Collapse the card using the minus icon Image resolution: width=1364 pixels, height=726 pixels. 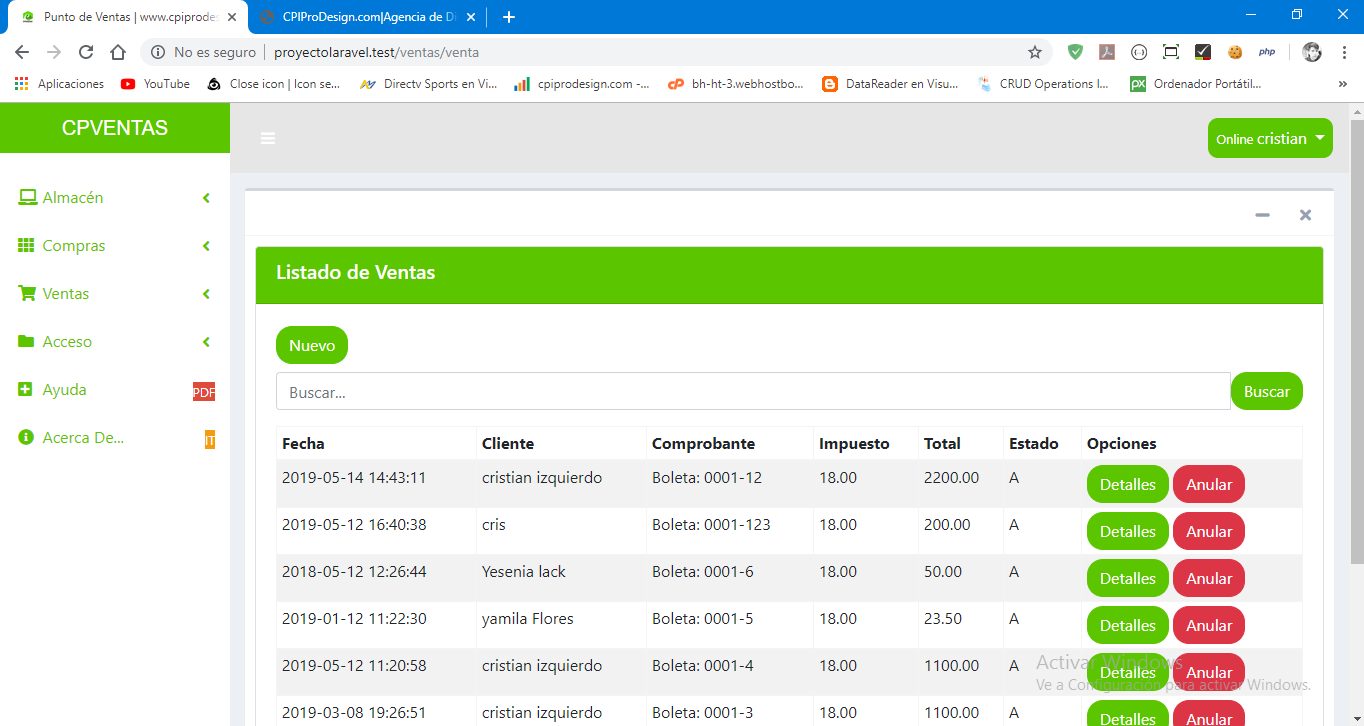[x=1262, y=215]
